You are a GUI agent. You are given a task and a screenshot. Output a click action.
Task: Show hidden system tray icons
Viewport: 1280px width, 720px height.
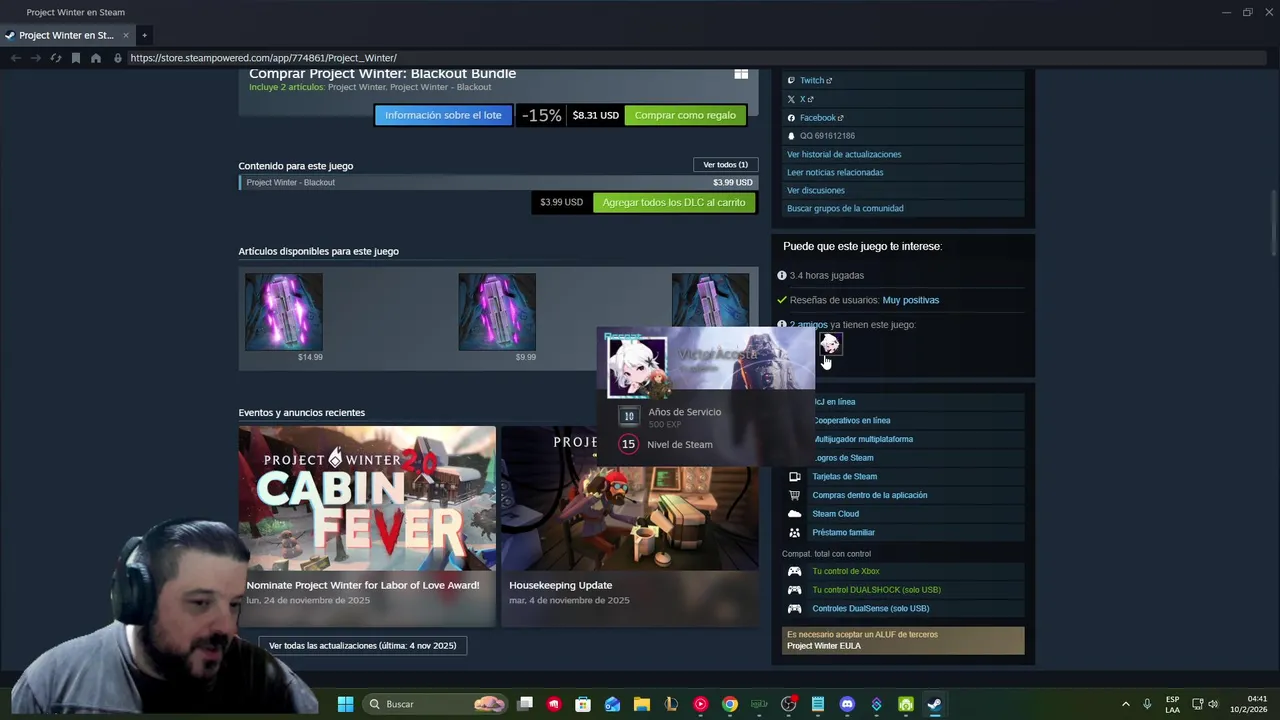coord(1125,704)
